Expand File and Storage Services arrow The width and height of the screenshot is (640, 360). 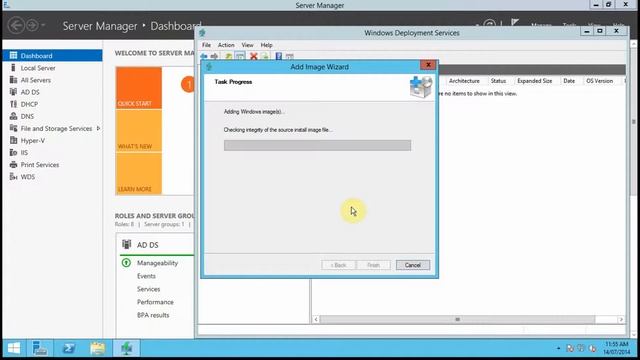[98, 128]
